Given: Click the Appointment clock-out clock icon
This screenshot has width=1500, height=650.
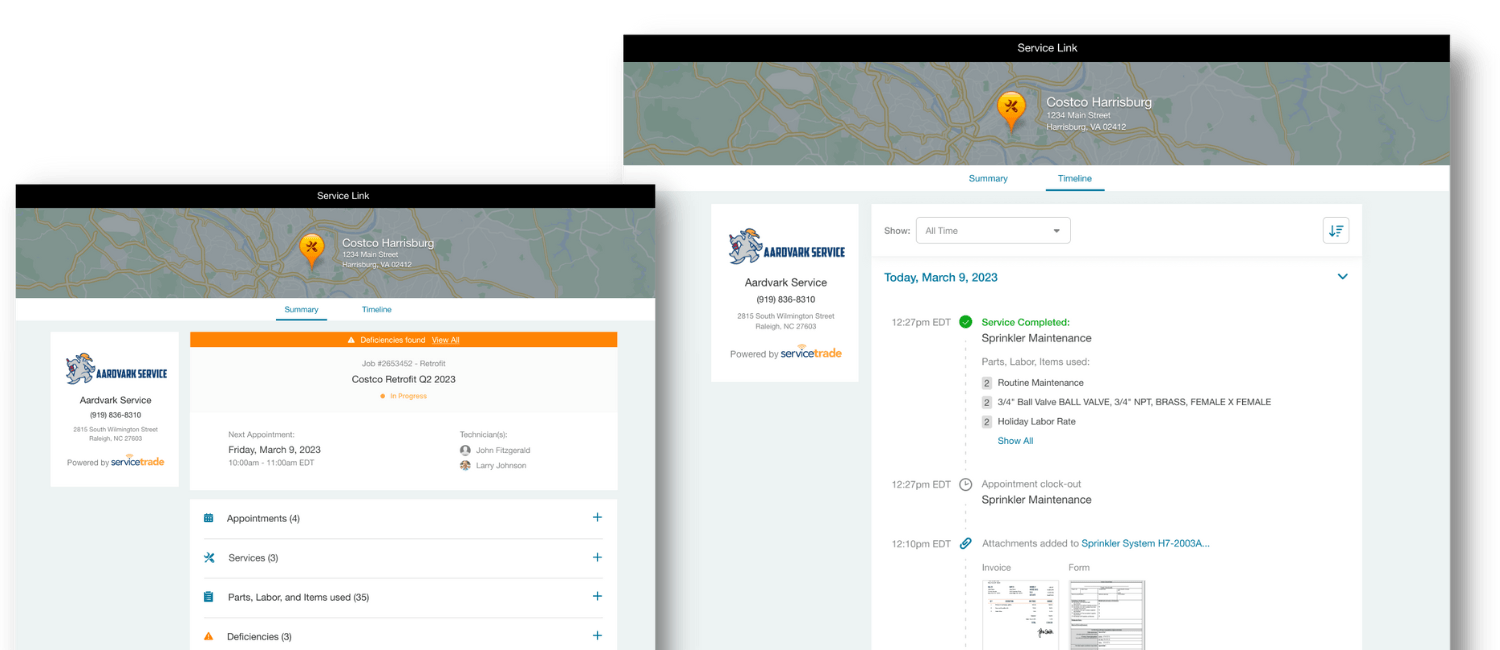Looking at the screenshot, I should 965,484.
